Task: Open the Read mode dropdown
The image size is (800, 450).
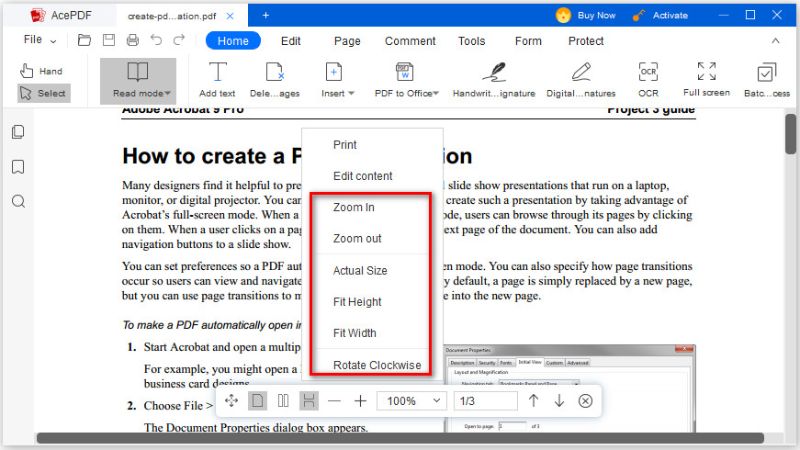Action: [138, 81]
